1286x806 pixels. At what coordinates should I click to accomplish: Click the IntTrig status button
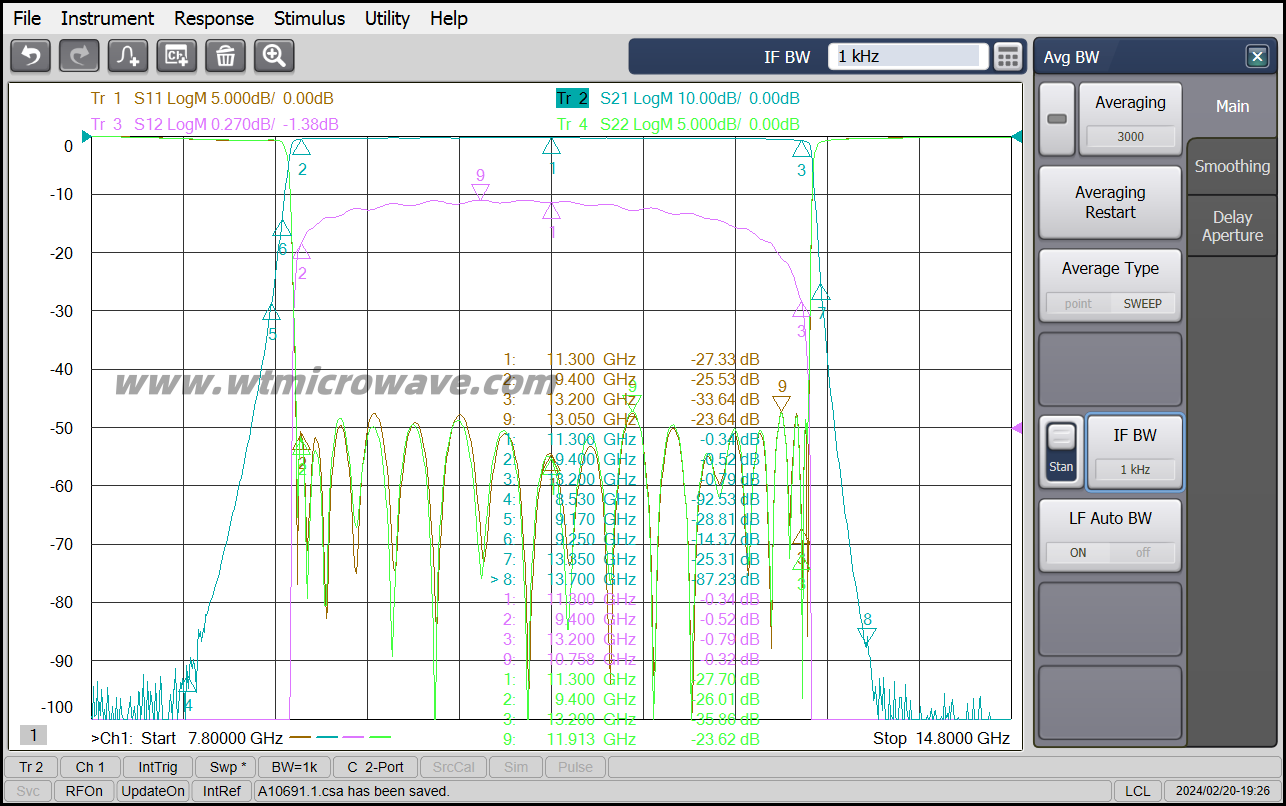158,767
